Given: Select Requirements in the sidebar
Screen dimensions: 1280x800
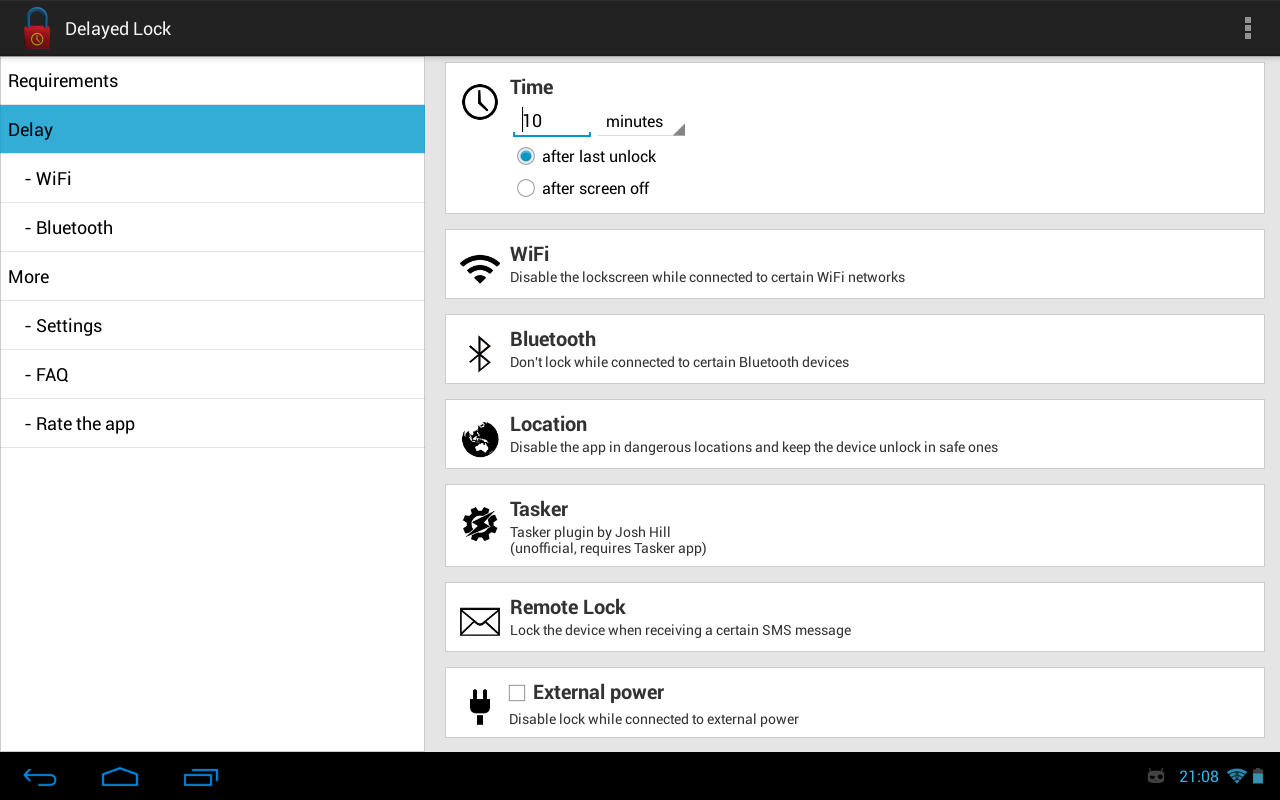Looking at the screenshot, I should pyautogui.click(x=212, y=81).
